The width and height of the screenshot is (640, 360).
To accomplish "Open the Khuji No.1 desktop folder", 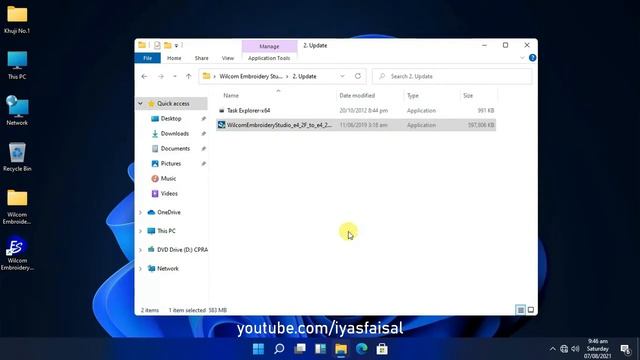I will (17, 20).
